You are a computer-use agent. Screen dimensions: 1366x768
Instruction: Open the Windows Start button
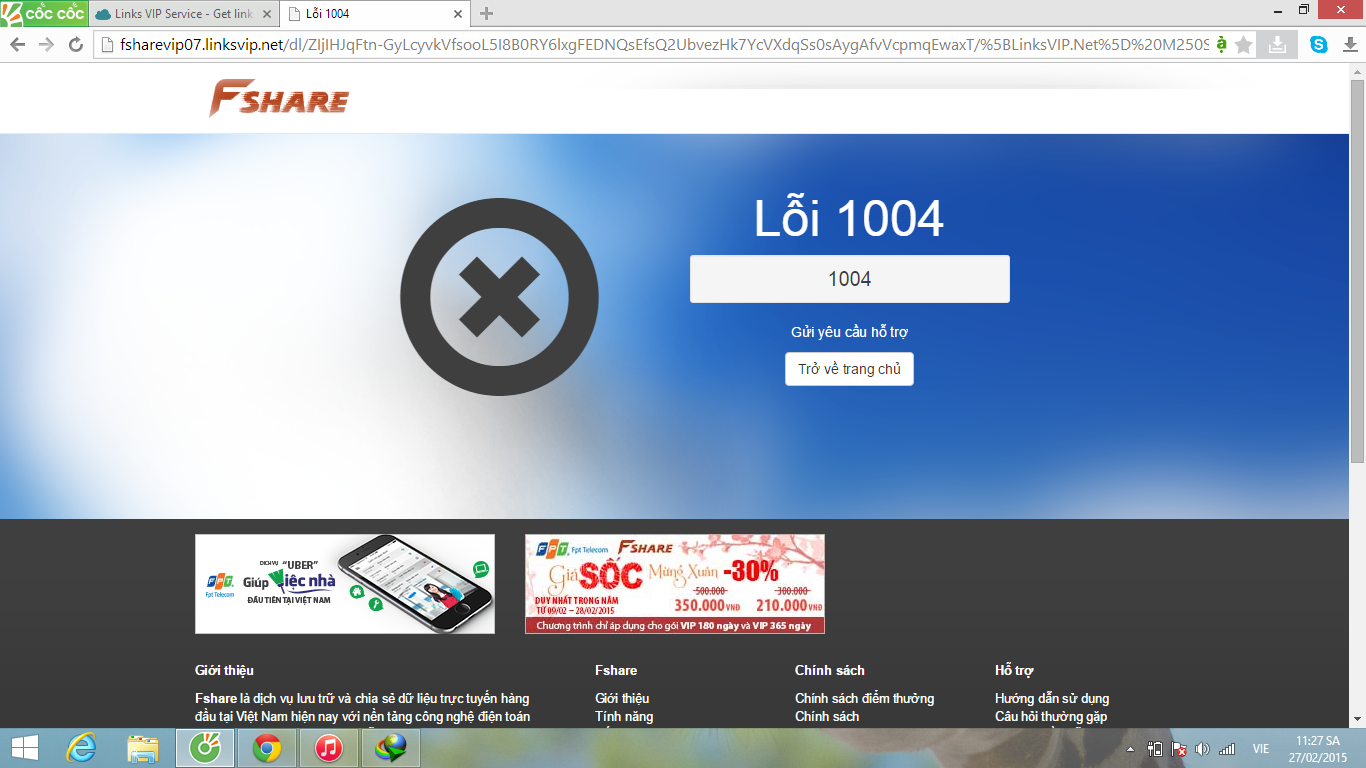[x=25, y=748]
